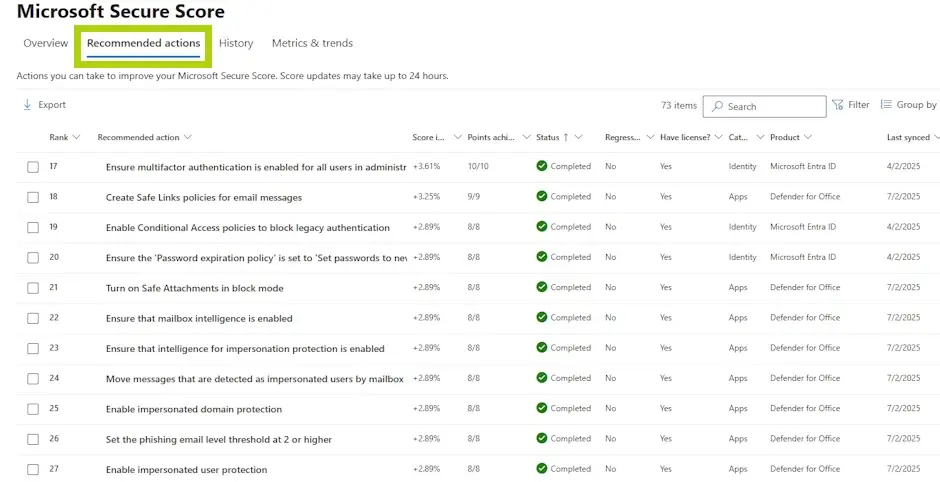The height and width of the screenshot is (482, 940).
Task: Select the checkbox for rank 22 row
Action: (x=33, y=319)
